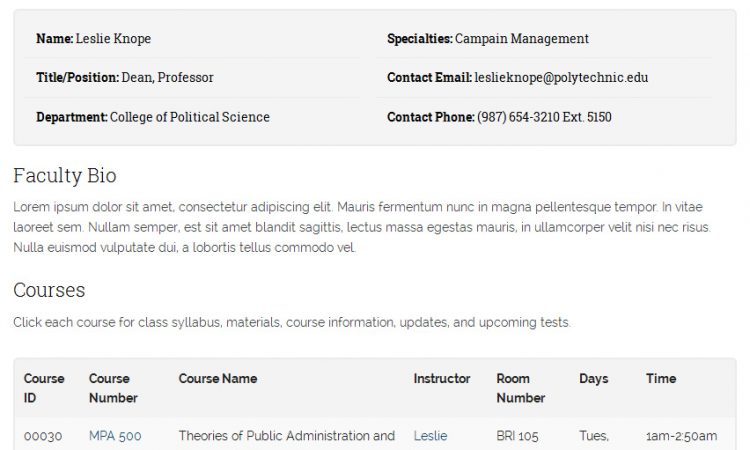Click the Dean, Professor title text

167,77
